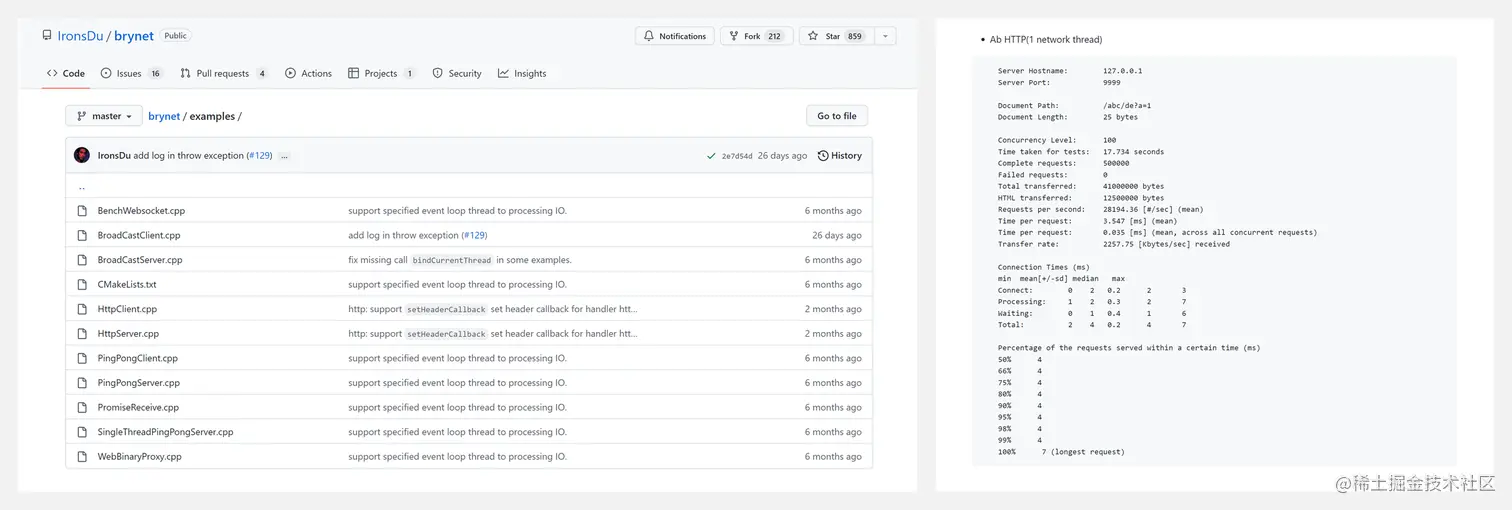Open CMakeLists.txt file
The image size is (1512, 510).
click(x=127, y=284)
